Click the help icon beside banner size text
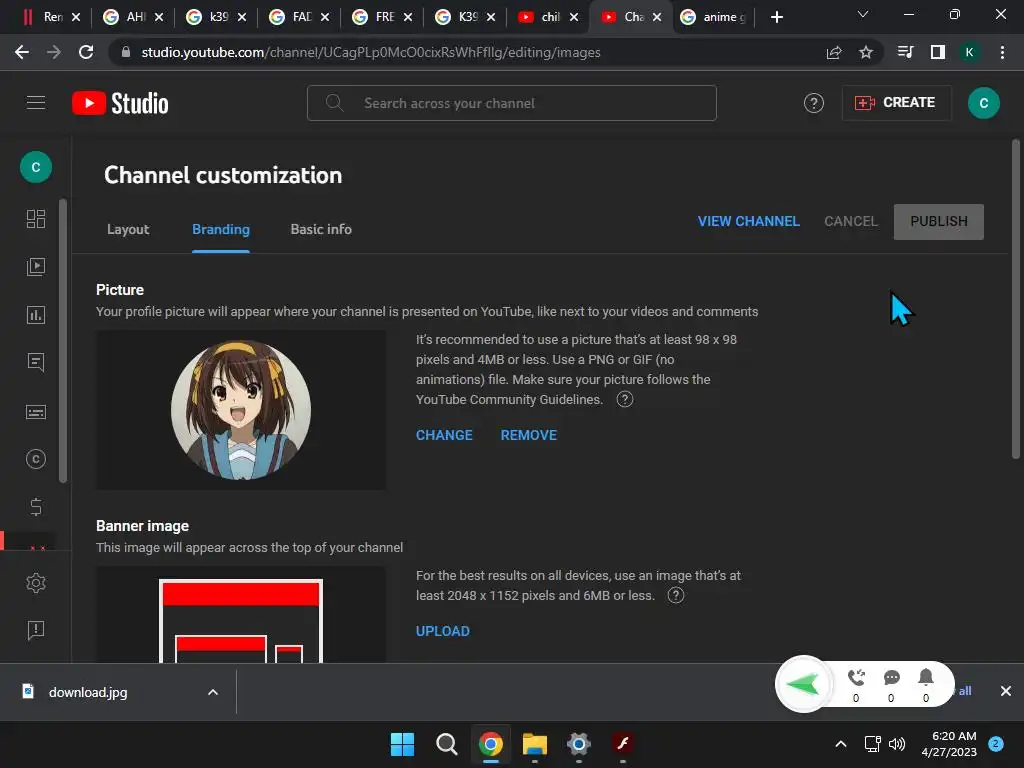The image size is (1024, 768). tap(676, 595)
